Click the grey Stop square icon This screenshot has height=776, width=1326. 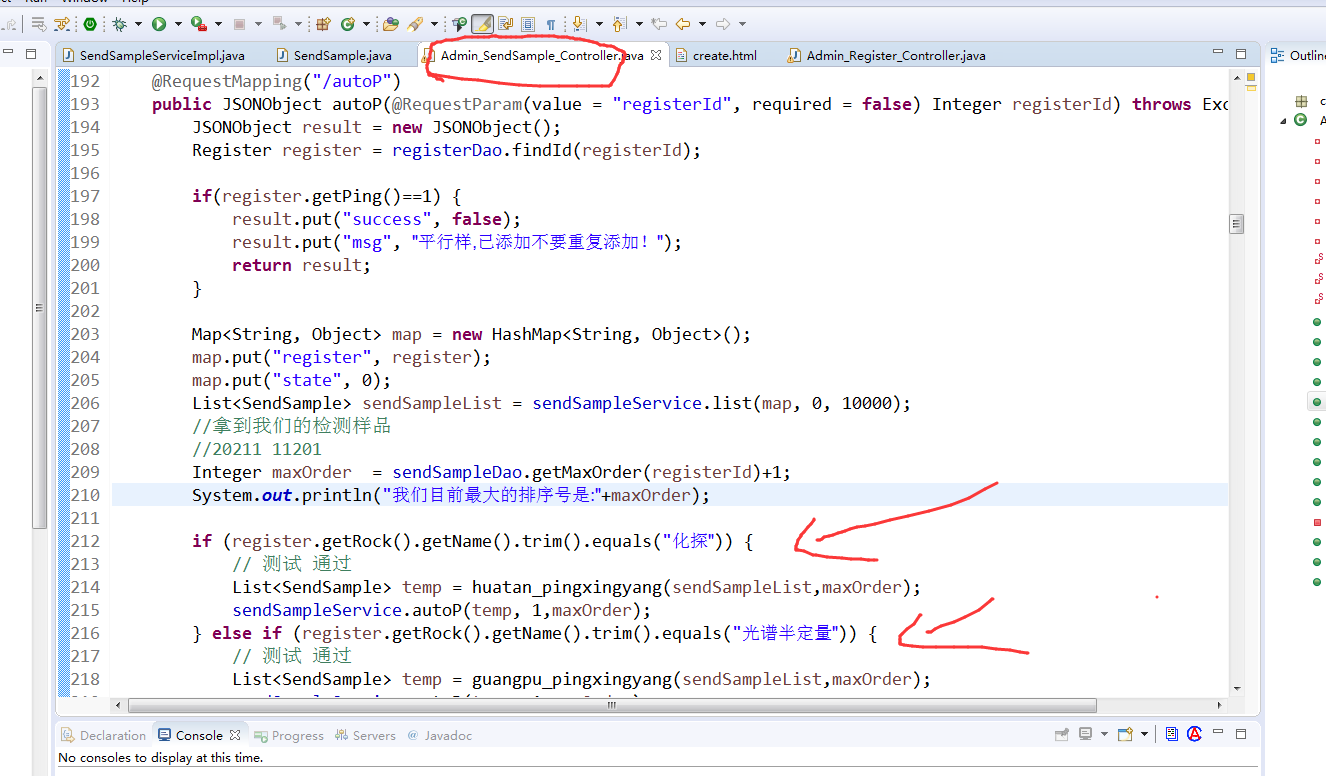(239, 23)
